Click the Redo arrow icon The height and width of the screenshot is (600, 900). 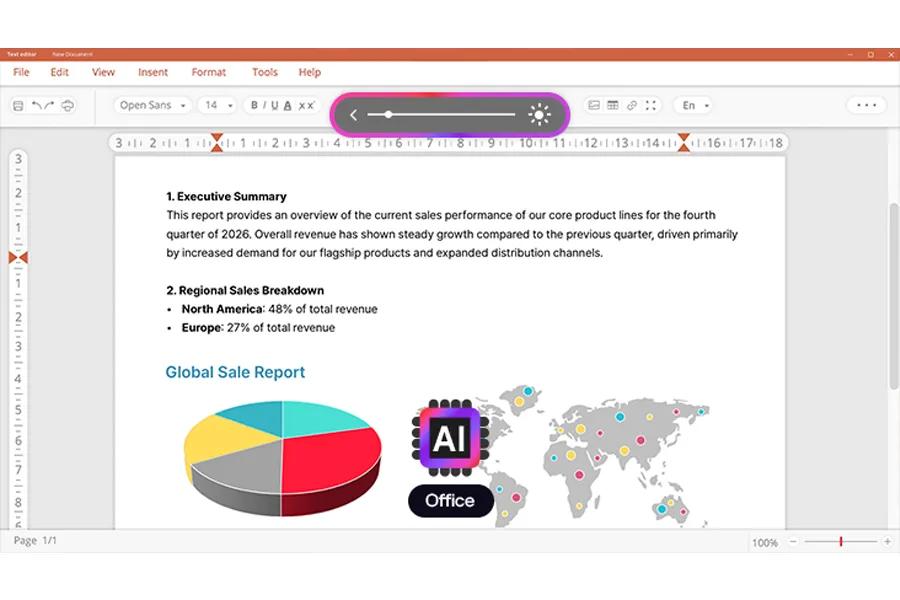click(48, 105)
